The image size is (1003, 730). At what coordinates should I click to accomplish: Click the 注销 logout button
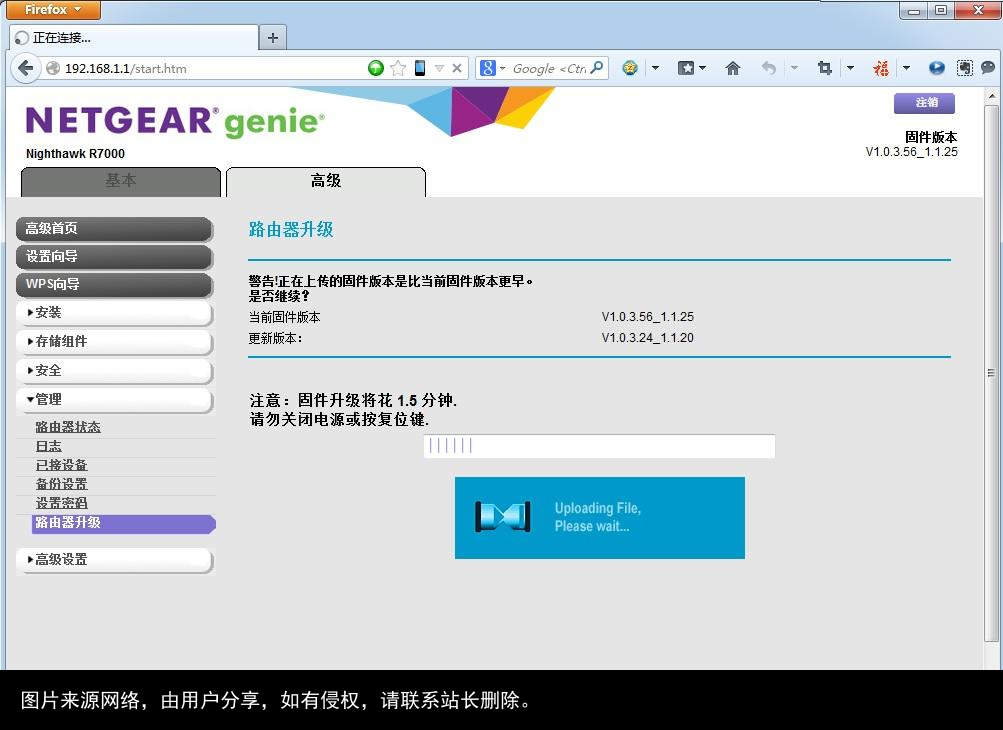coord(923,103)
